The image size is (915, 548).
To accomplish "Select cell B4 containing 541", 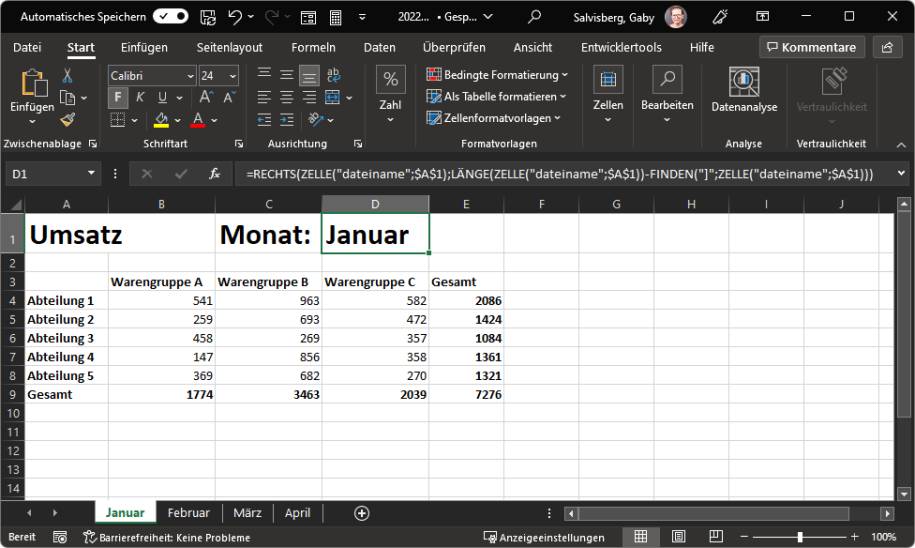I will click(161, 300).
